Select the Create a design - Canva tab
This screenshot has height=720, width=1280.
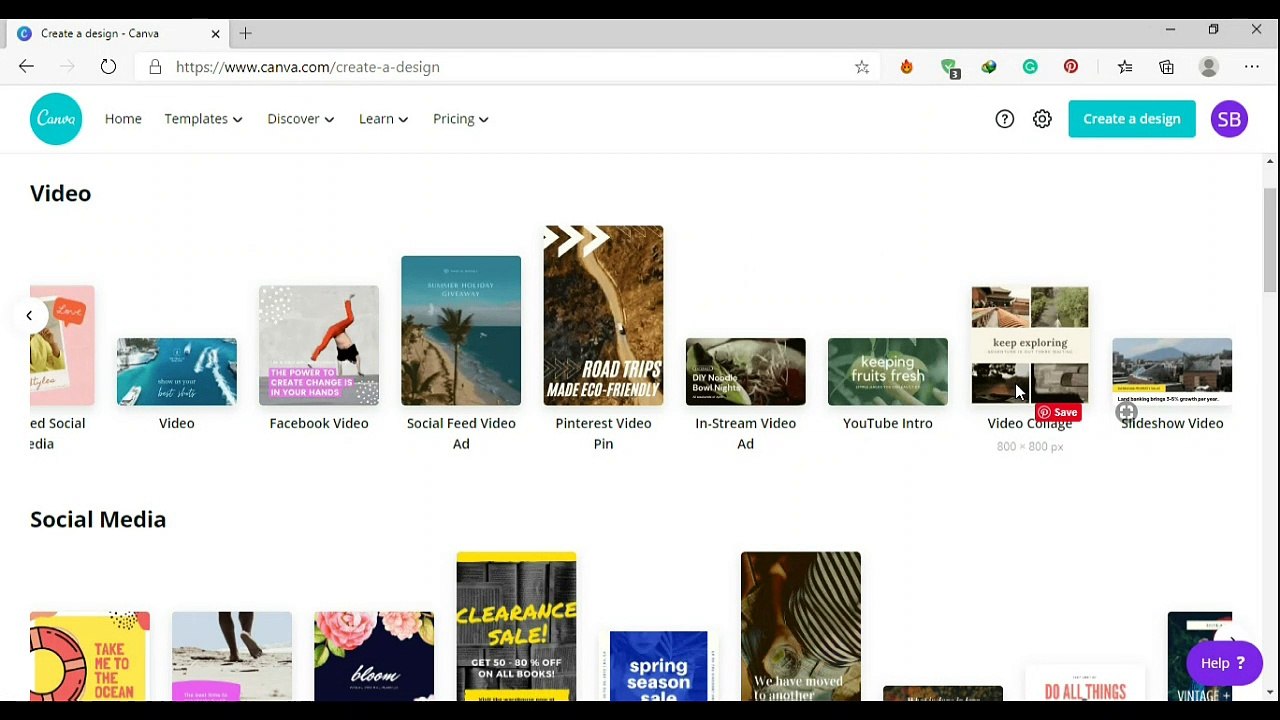pyautogui.click(x=118, y=33)
